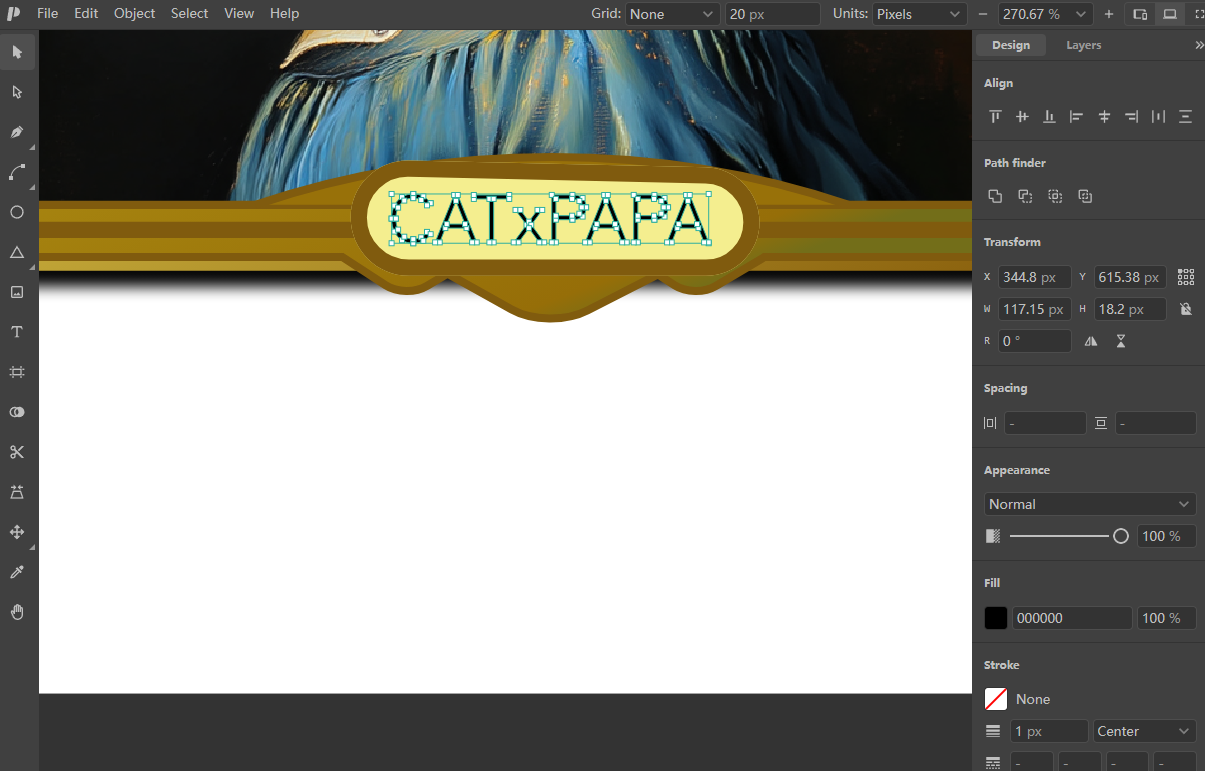
Task: Click the zoom out minus button
Action: [982, 14]
